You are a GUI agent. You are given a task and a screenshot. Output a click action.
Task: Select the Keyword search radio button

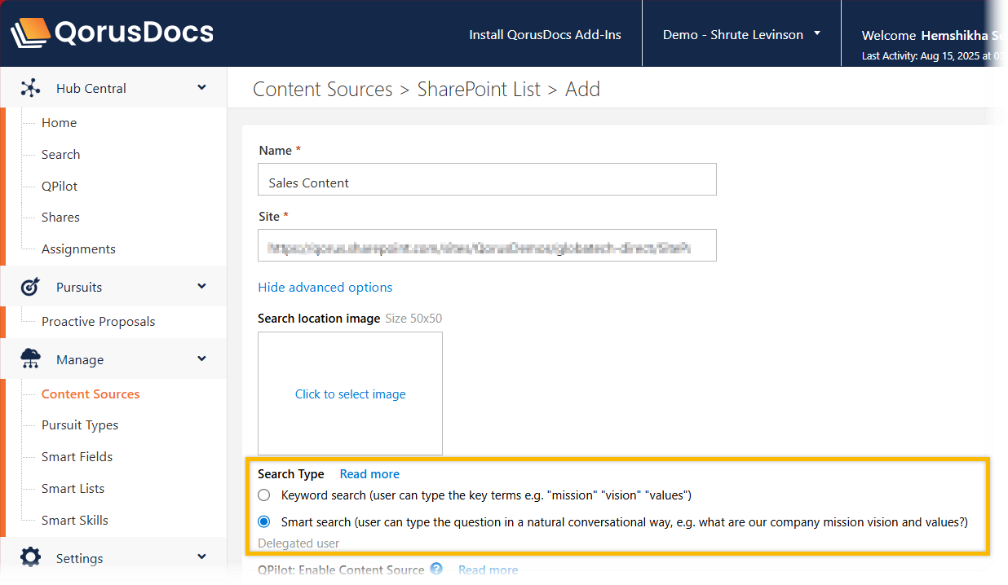tap(264, 495)
